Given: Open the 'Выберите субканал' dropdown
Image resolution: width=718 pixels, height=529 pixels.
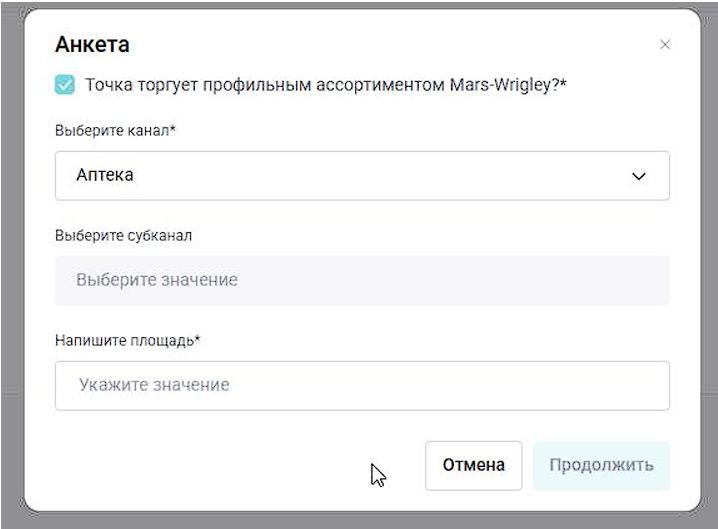Looking at the screenshot, I should 361,280.
